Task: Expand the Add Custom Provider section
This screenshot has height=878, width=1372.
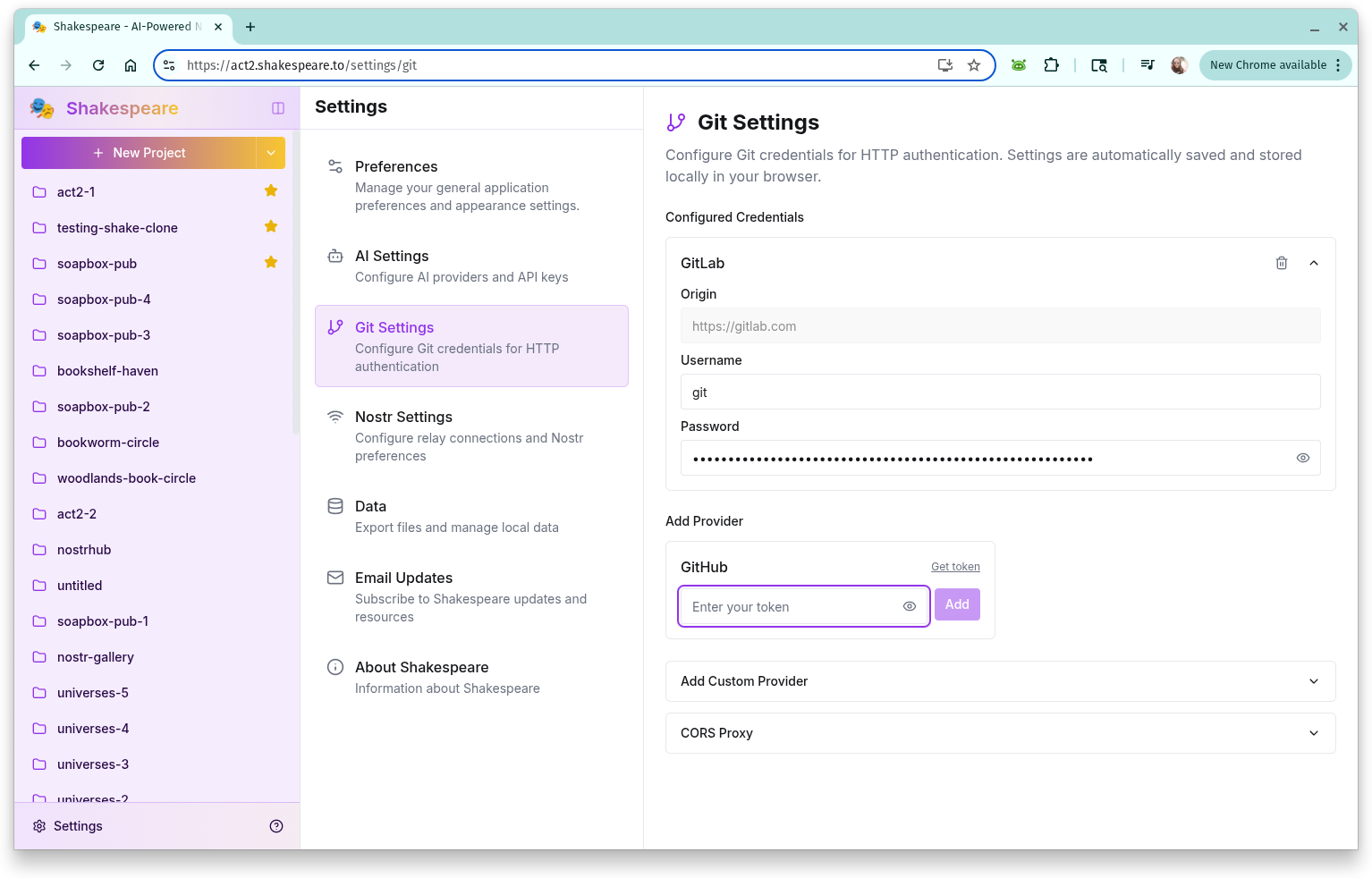Action: [1314, 680]
